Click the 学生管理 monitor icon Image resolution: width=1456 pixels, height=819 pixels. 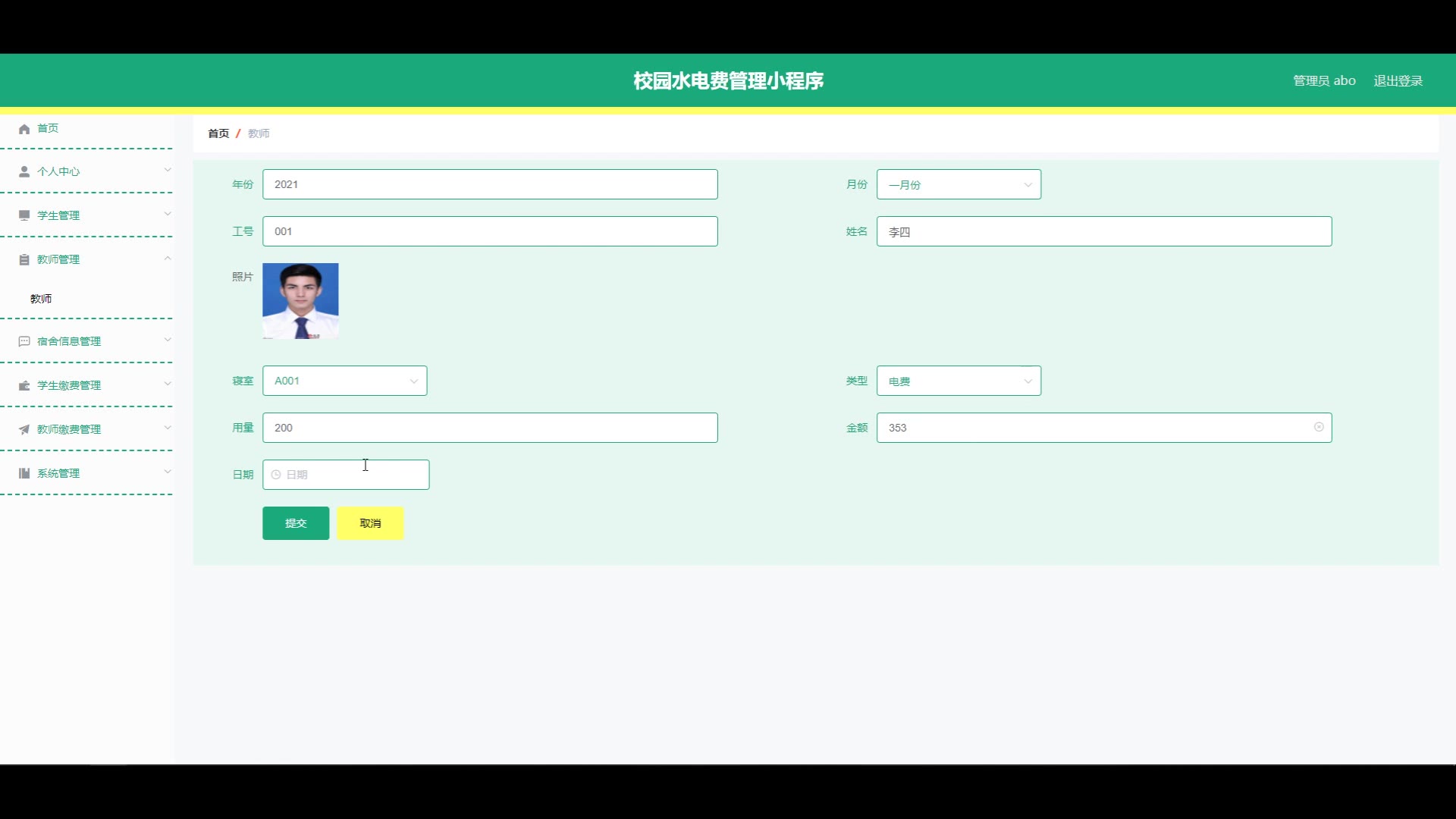(x=24, y=215)
